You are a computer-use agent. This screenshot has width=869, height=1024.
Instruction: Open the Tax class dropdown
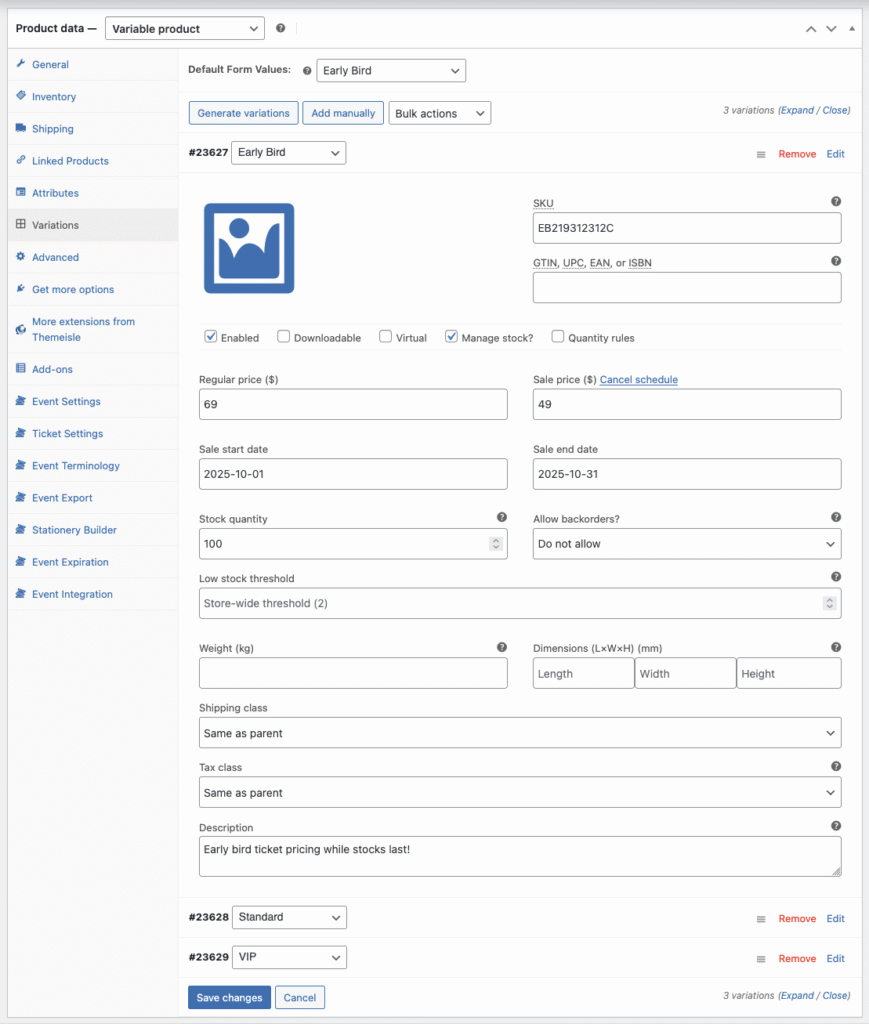519,792
